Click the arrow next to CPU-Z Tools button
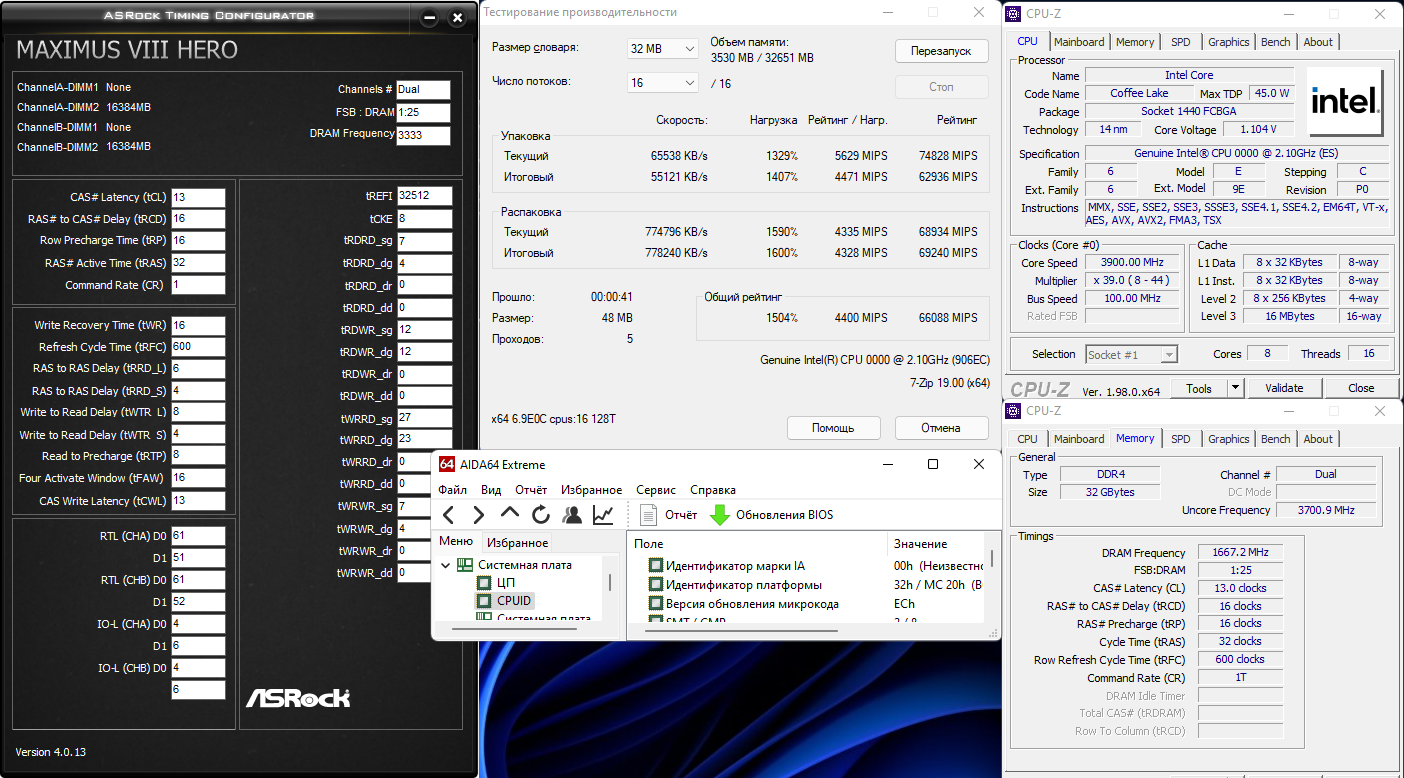1404x778 pixels. point(1235,388)
